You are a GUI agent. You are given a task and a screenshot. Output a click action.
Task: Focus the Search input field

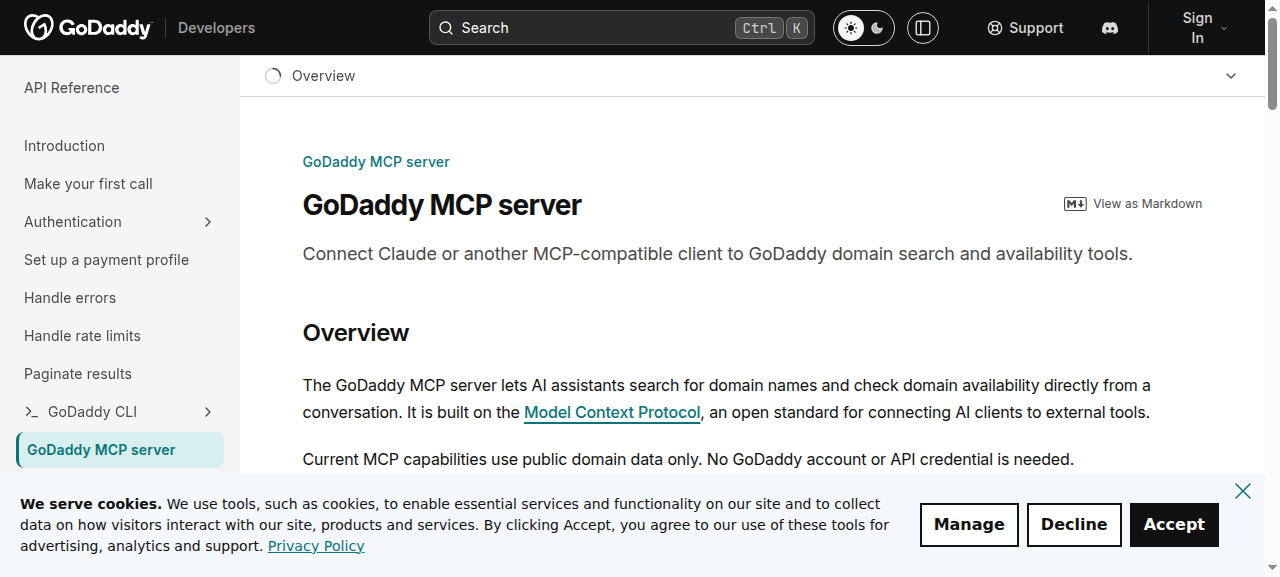(x=622, y=28)
